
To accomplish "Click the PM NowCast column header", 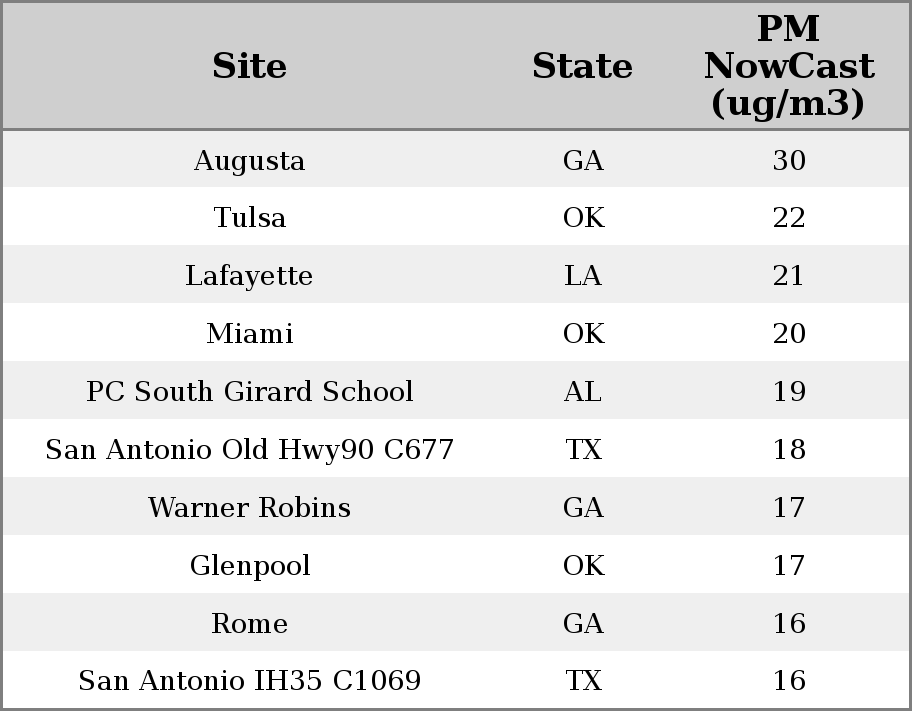I will [789, 66].
